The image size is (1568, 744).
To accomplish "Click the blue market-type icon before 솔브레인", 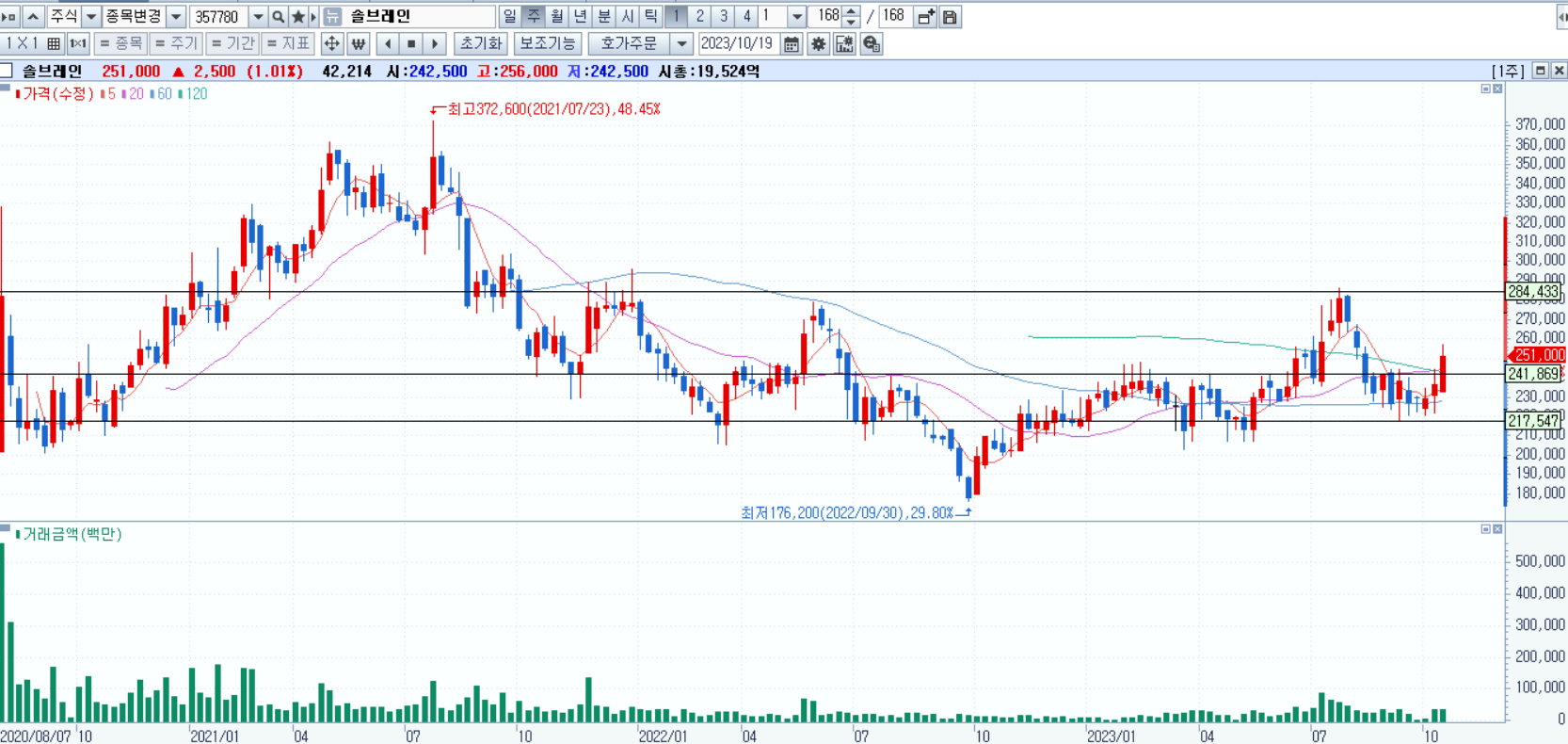I will coord(332,17).
